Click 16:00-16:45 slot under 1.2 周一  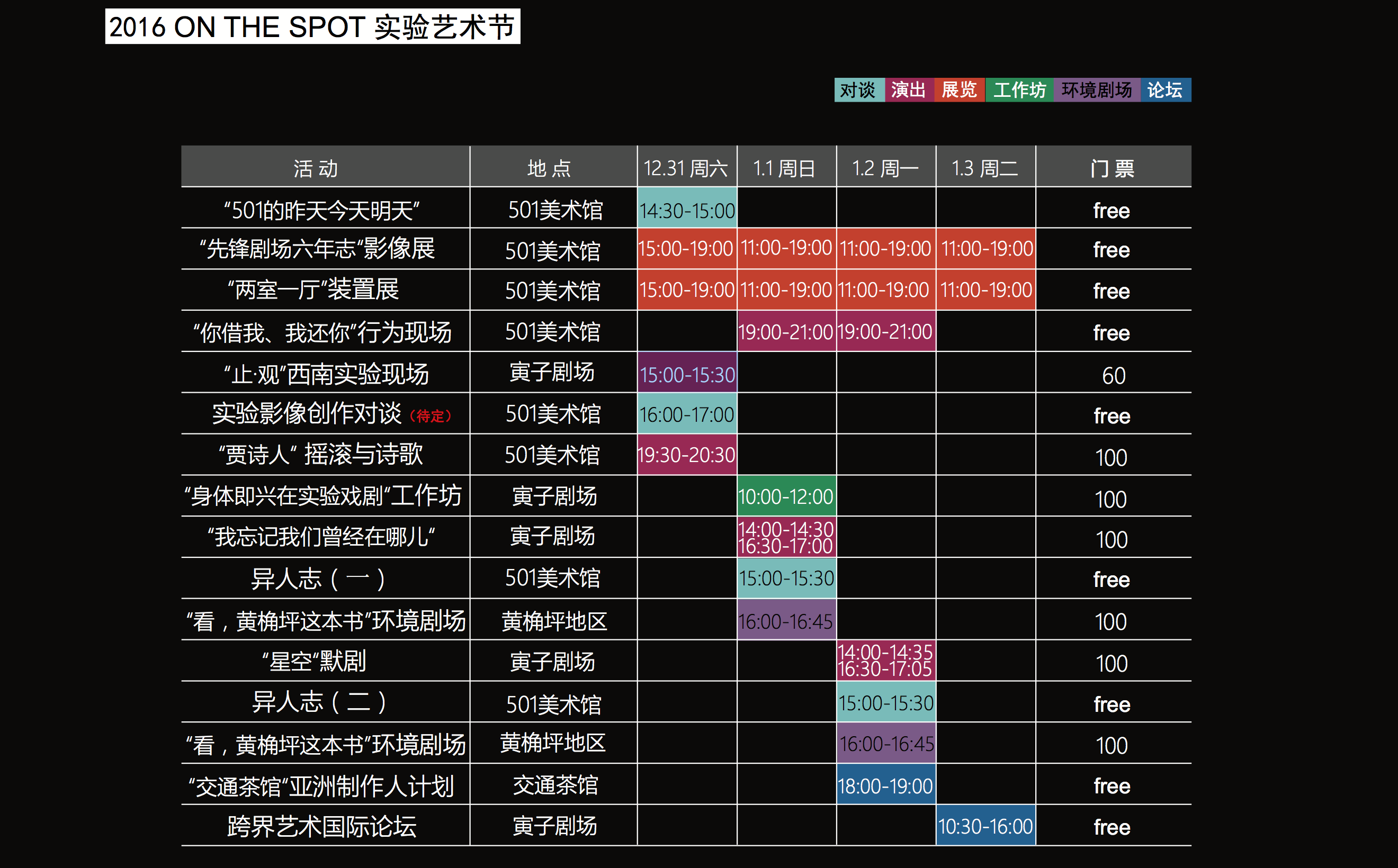point(886,743)
